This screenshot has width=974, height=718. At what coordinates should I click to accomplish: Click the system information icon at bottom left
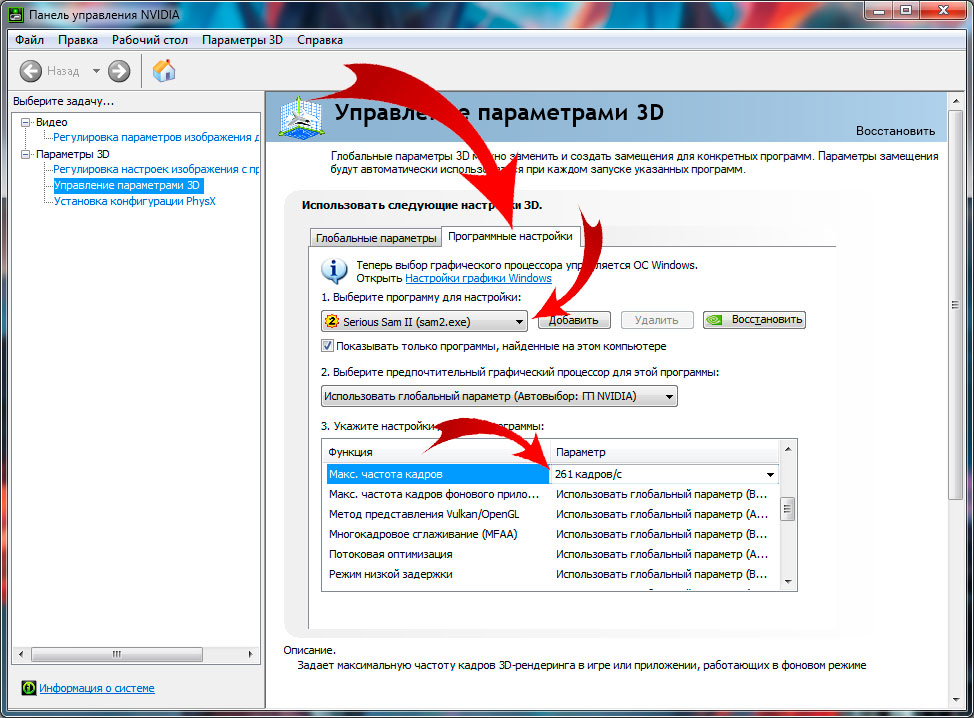[x=30, y=688]
